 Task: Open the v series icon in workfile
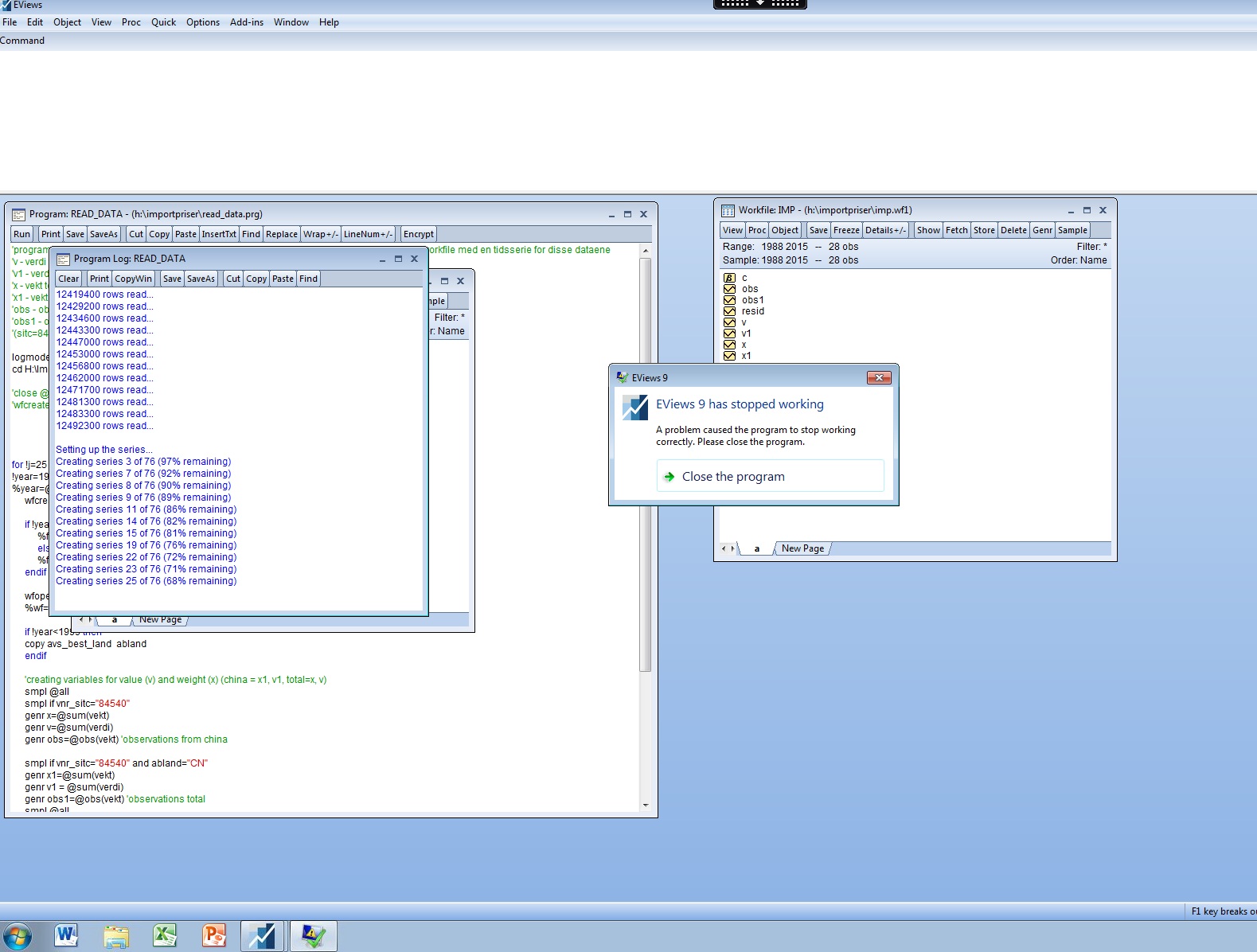pyautogui.click(x=729, y=322)
